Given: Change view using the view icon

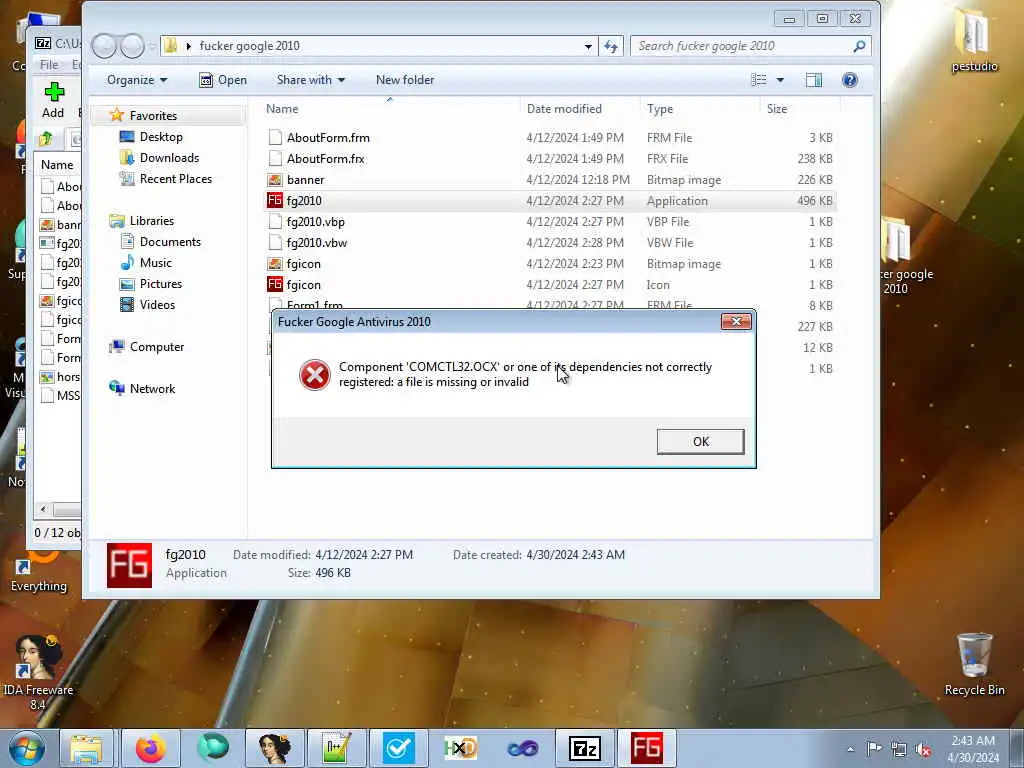Looking at the screenshot, I should (x=759, y=80).
